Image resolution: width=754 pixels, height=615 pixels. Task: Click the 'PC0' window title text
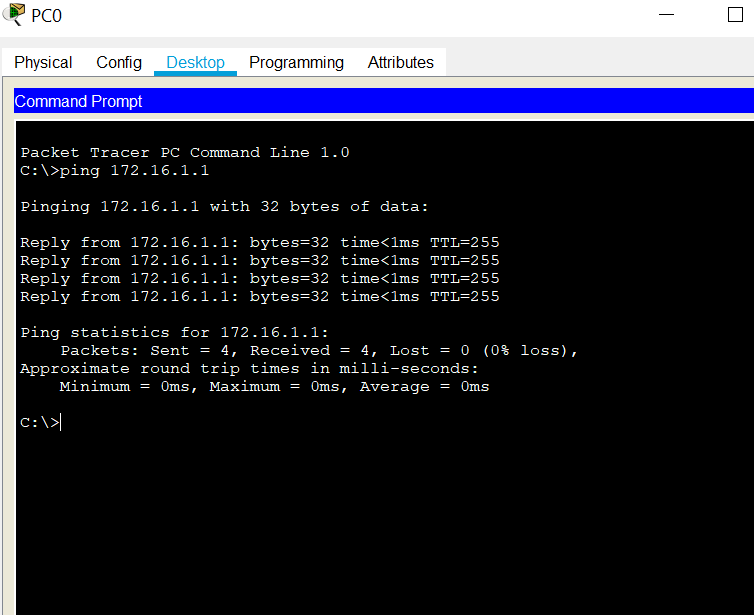47,16
